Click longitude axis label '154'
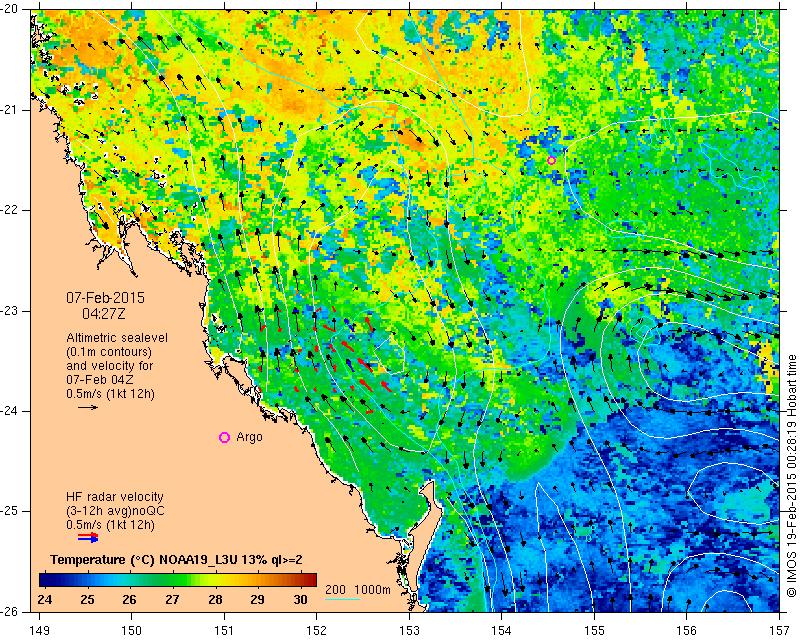This screenshot has height=640, width=800. click(502, 630)
